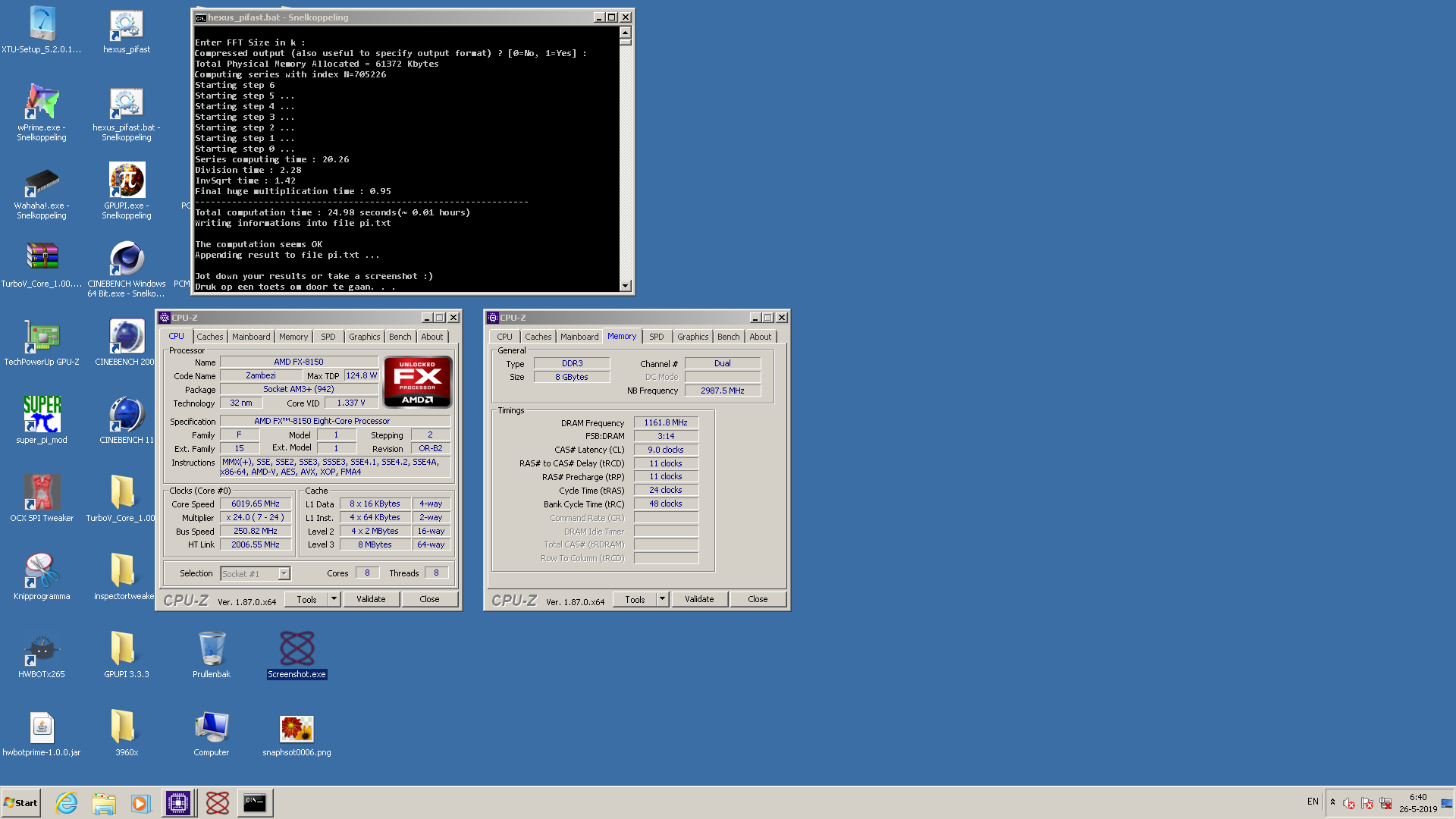Click Close button in left CPU-Z window

click(429, 599)
